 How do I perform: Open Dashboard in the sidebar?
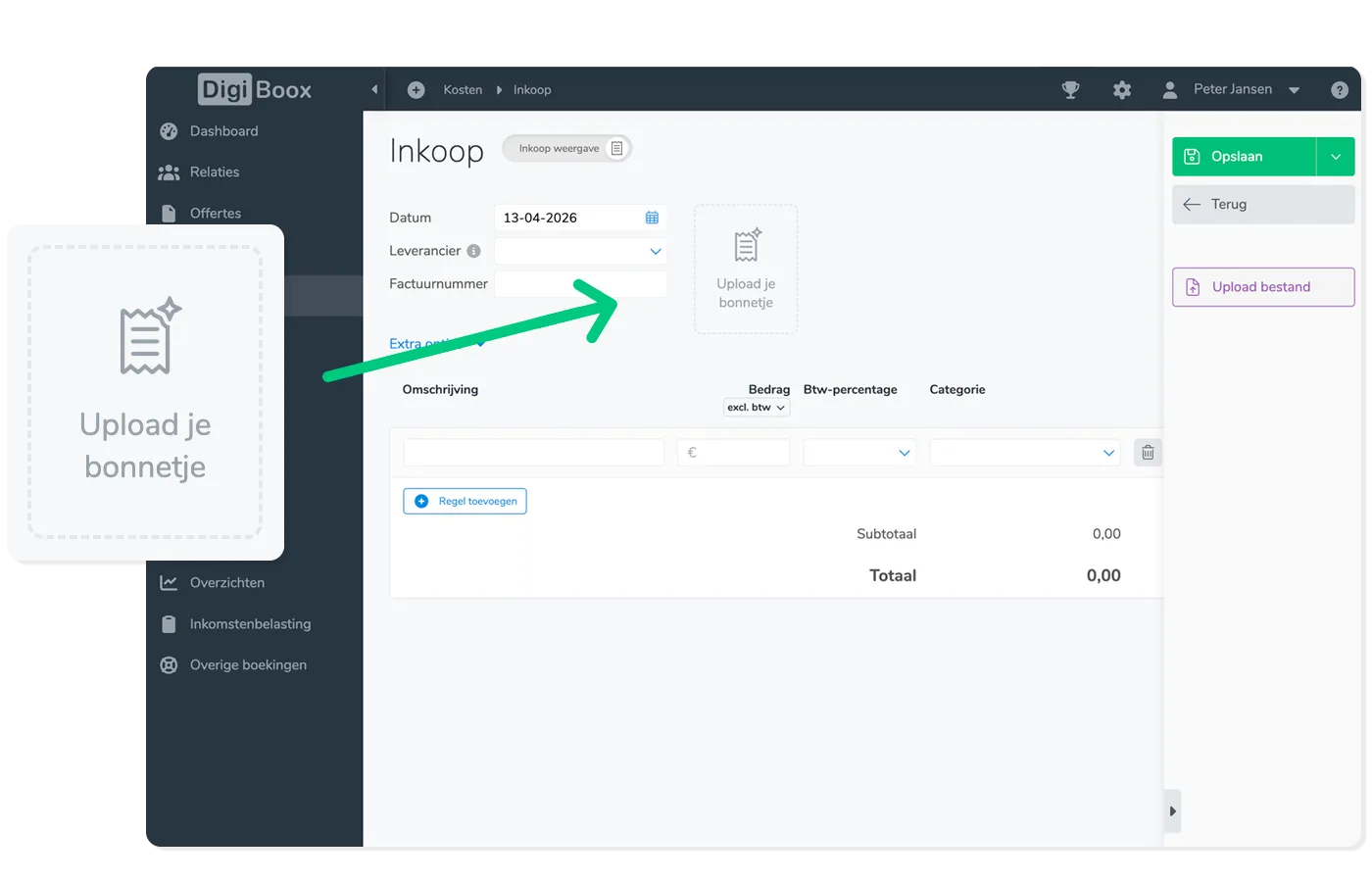tap(223, 131)
